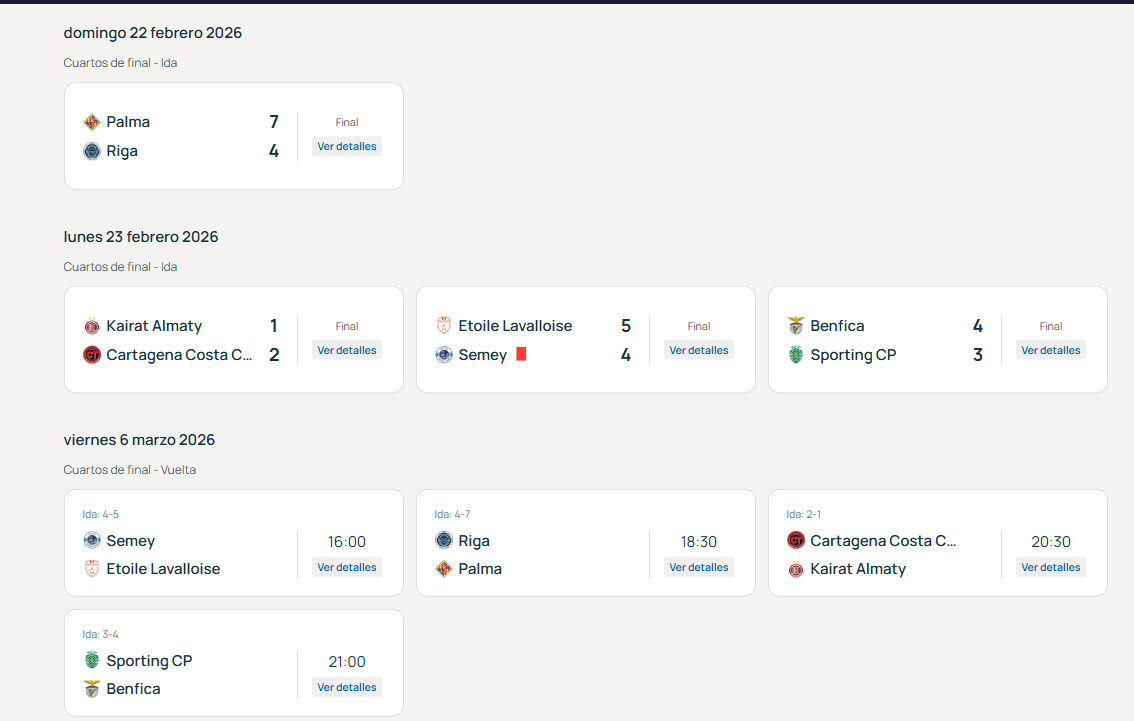Click the "Ida: 3-4" first-leg score link

pos(101,634)
